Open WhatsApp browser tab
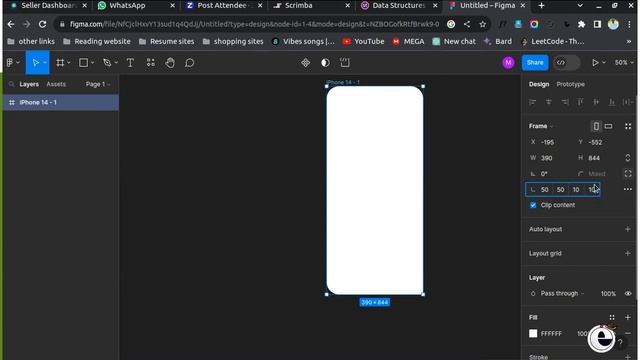This screenshot has width=640, height=360. [137, 6]
